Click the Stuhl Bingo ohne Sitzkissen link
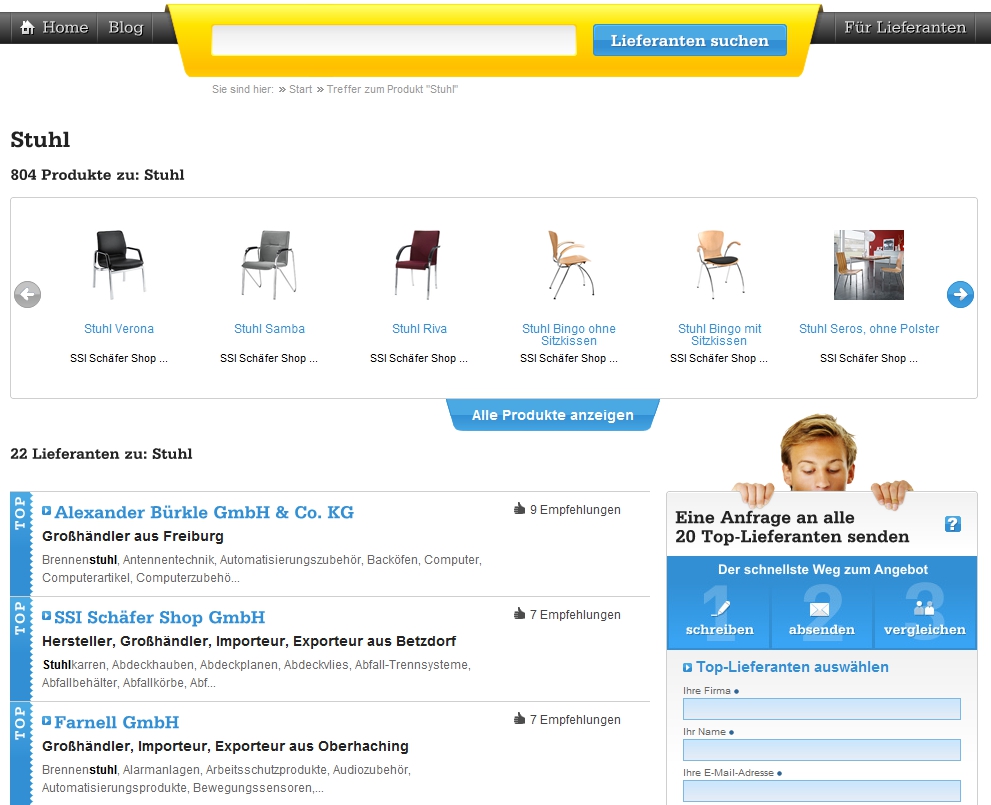Image resolution: width=991 pixels, height=805 pixels. pyautogui.click(x=569, y=334)
